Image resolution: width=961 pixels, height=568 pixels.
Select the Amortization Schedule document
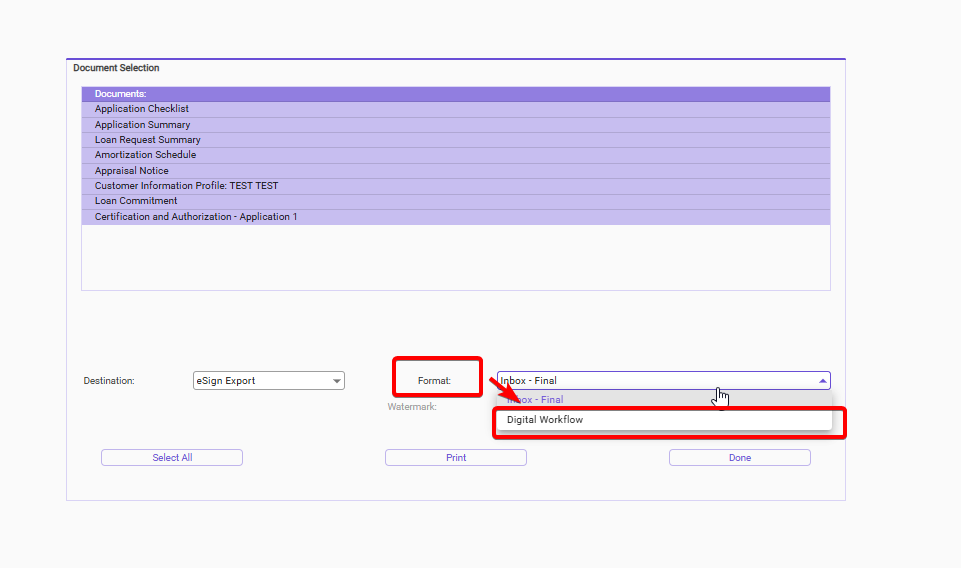(145, 155)
